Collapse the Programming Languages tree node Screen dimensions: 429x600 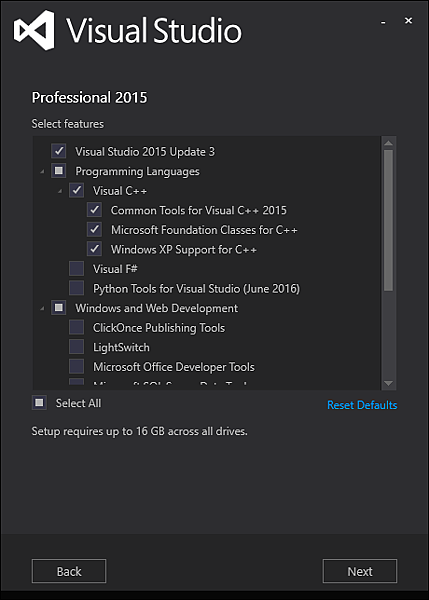click(42, 172)
